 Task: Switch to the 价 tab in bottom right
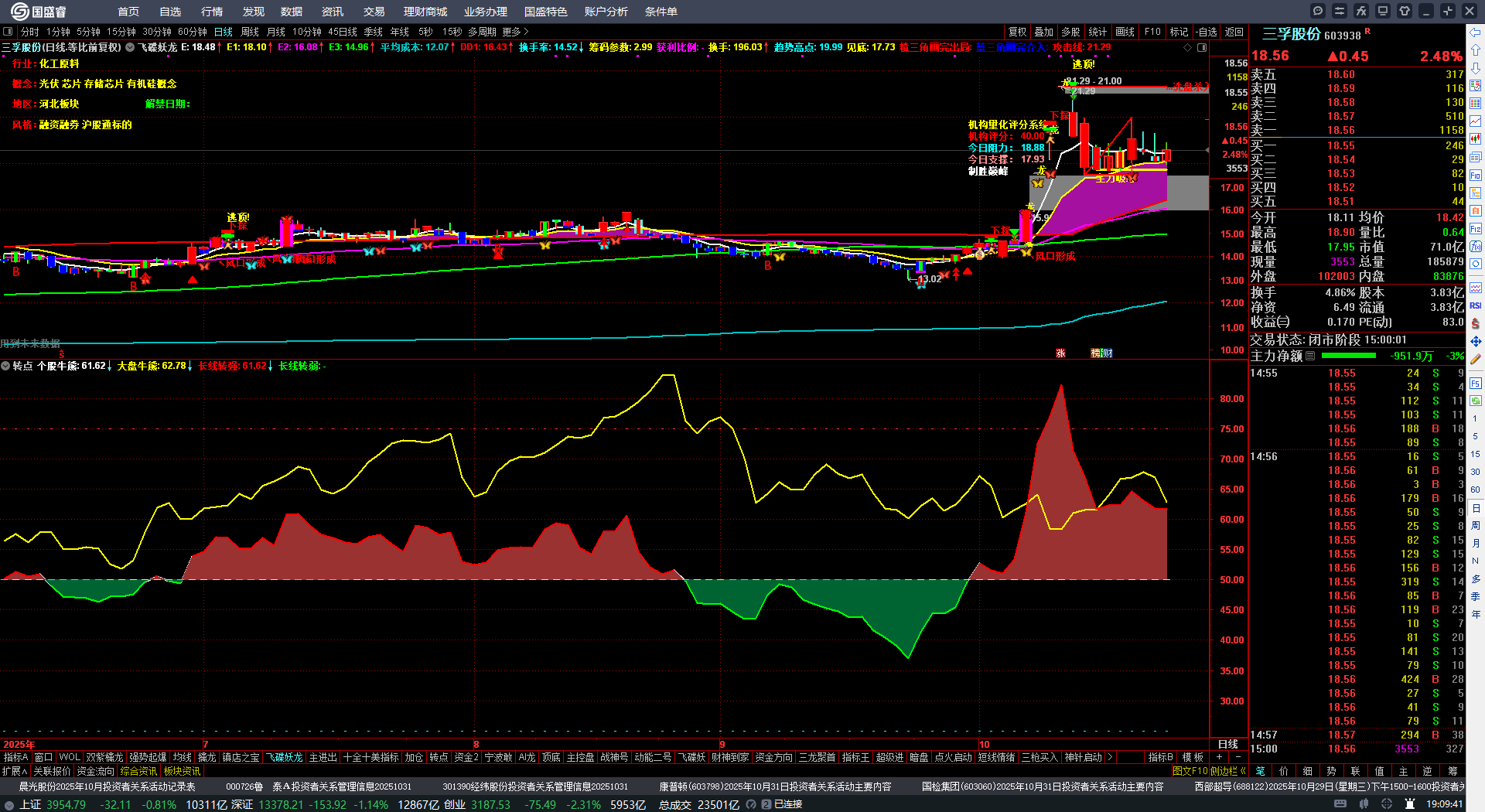[1284, 771]
